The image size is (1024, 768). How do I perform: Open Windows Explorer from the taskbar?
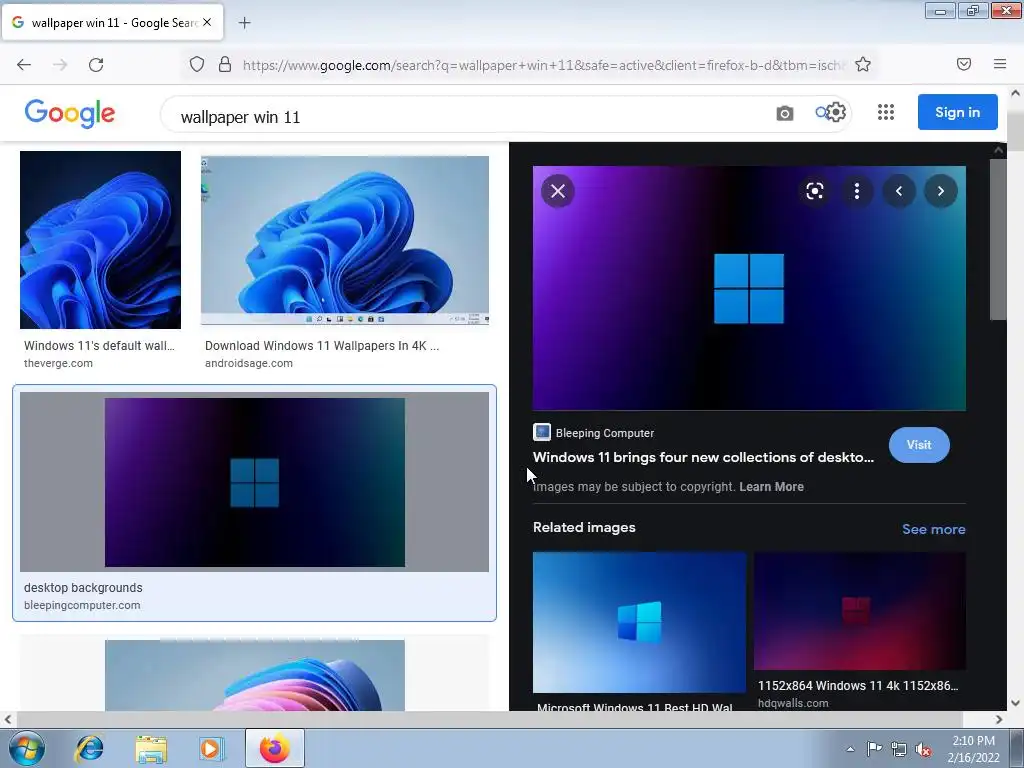point(151,748)
